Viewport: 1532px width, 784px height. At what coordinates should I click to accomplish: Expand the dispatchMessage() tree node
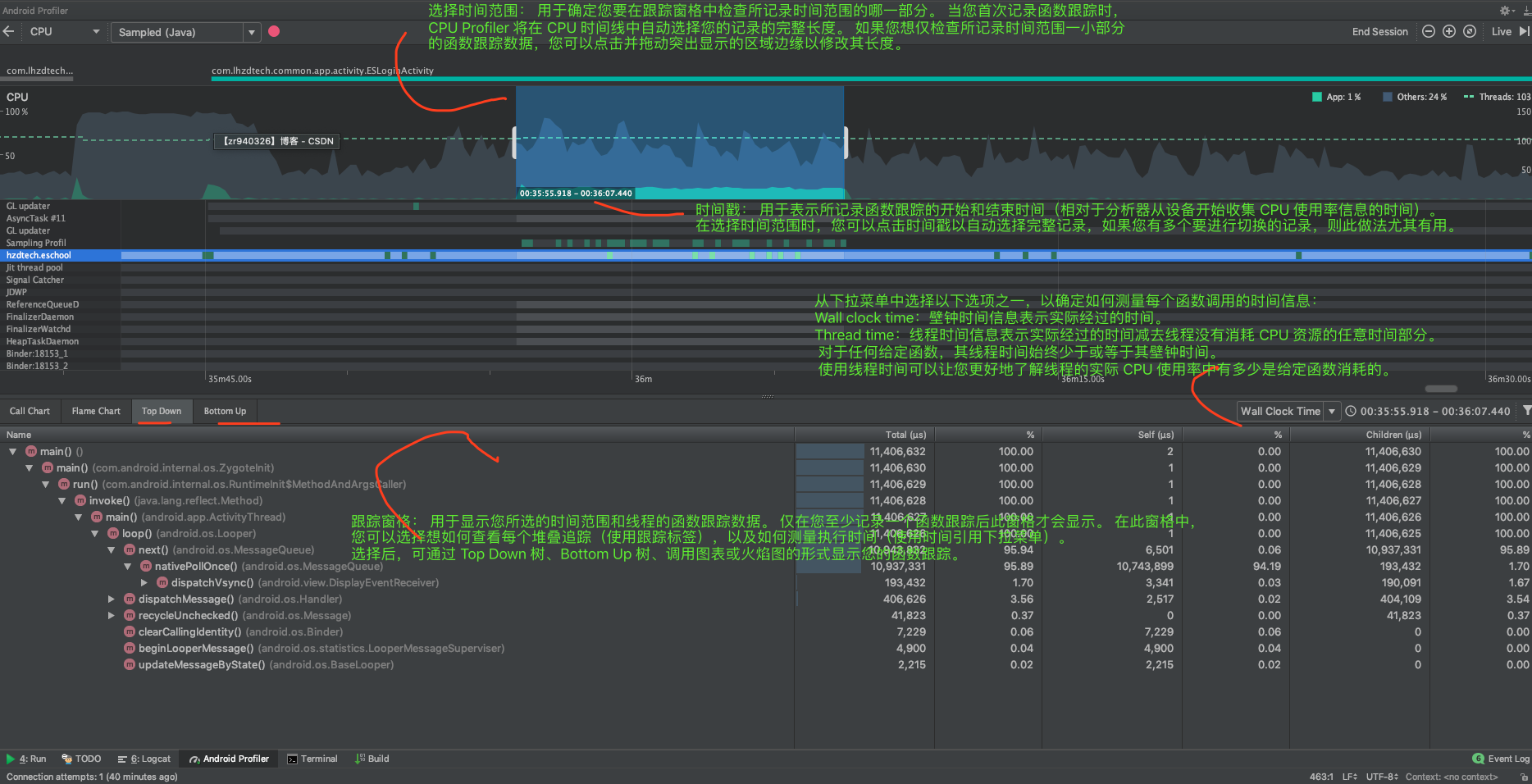[x=112, y=599]
